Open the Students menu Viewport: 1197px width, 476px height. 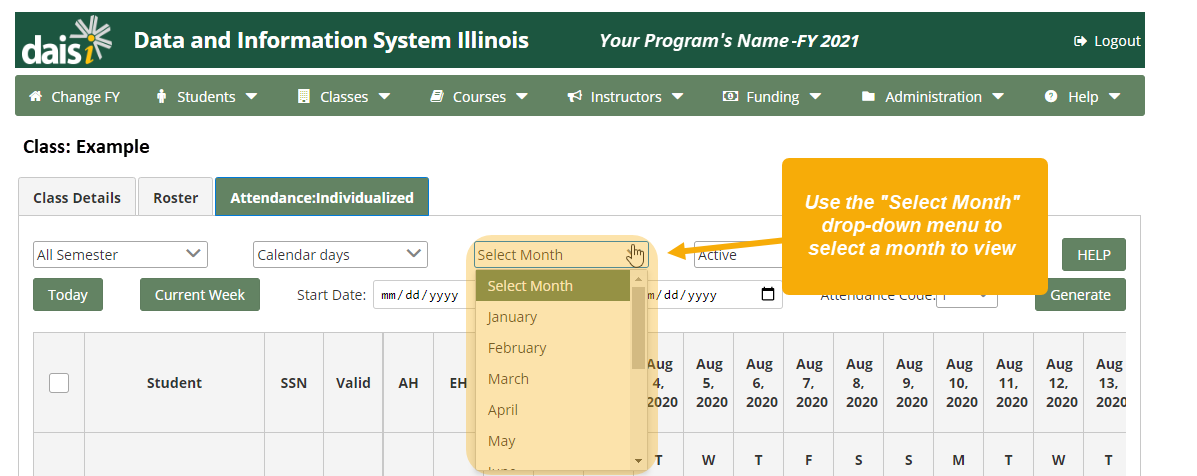[x=206, y=97]
